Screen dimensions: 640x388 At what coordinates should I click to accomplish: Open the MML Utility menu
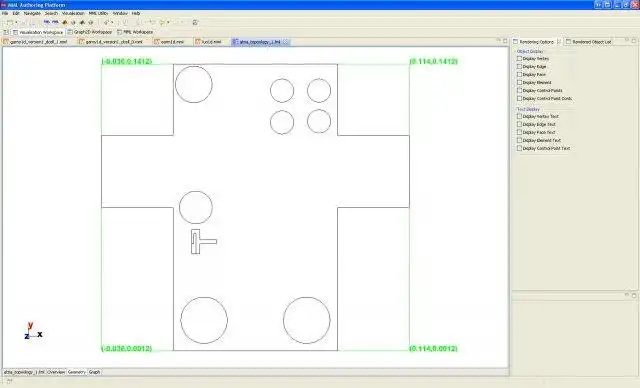(x=98, y=13)
